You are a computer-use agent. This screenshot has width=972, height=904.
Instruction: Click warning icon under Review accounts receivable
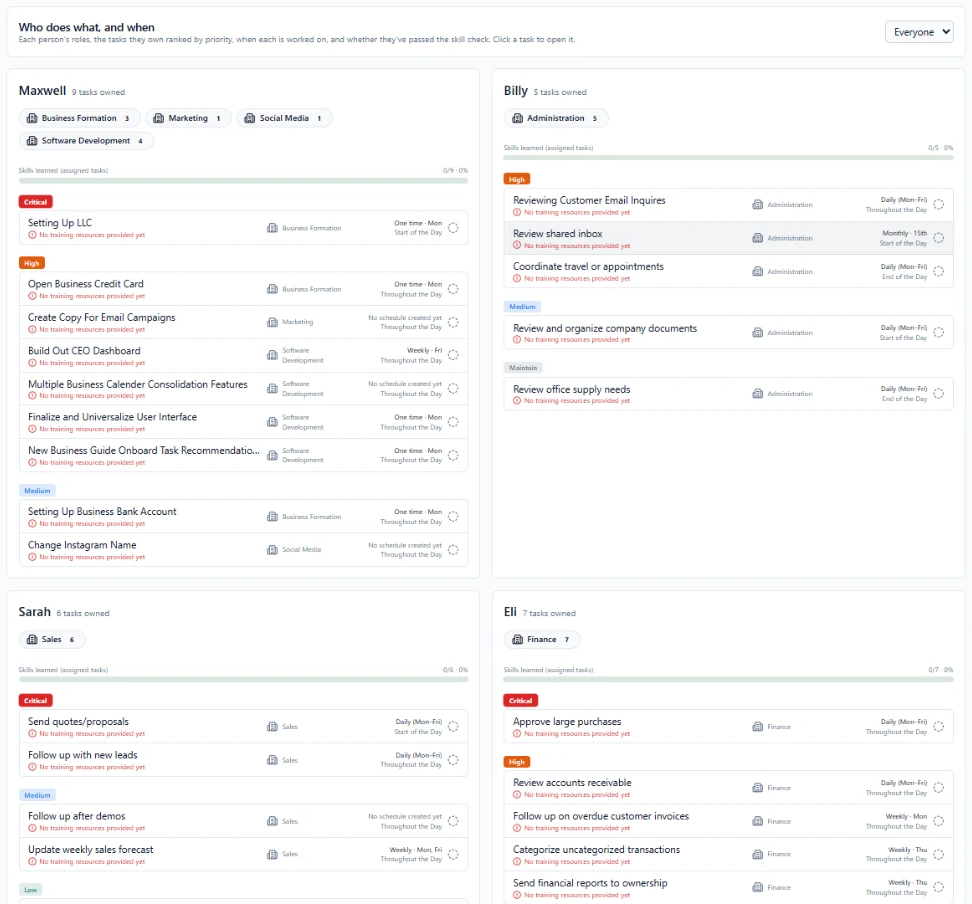517,795
